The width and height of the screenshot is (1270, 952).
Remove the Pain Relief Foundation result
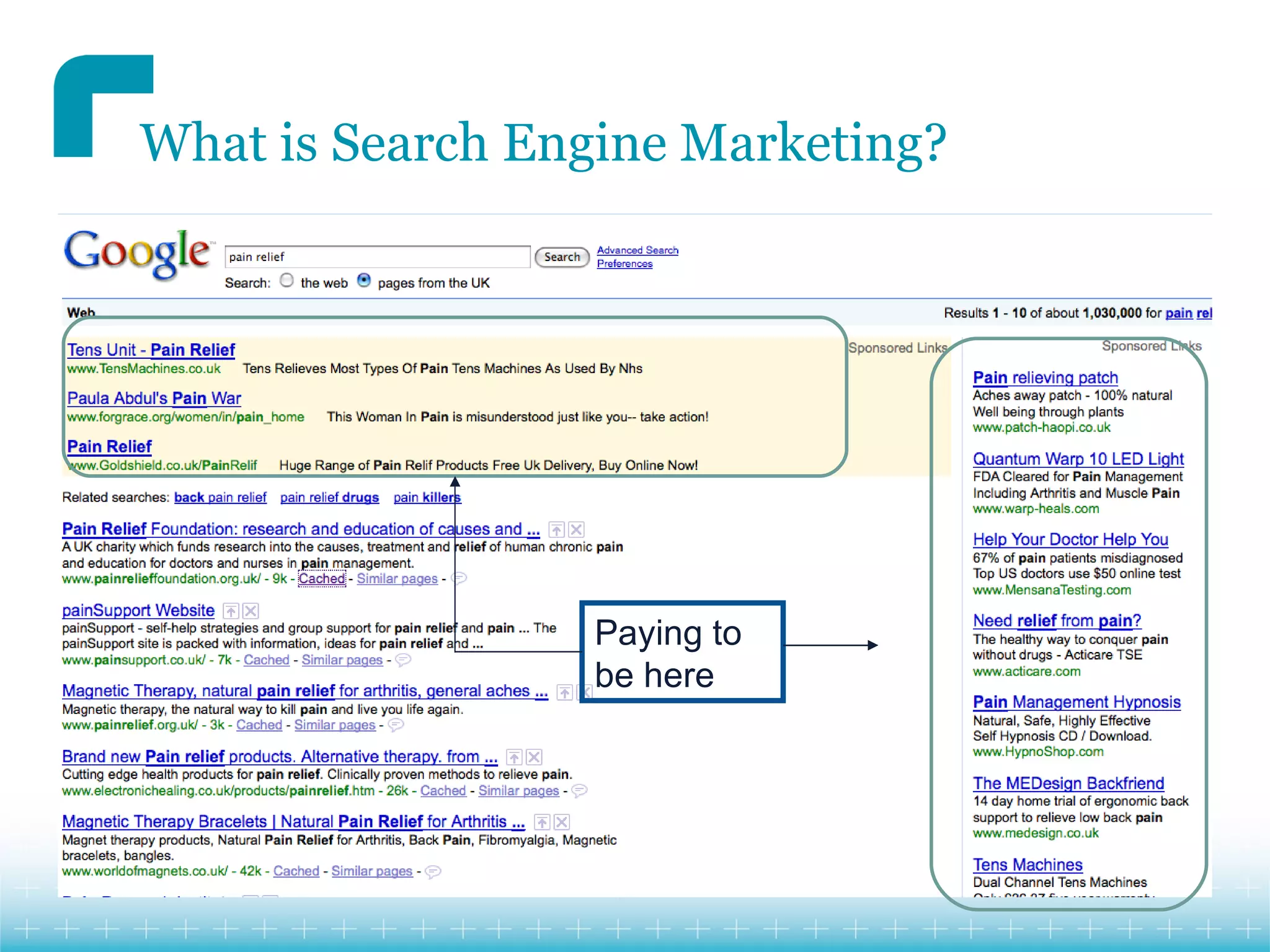click(x=577, y=530)
